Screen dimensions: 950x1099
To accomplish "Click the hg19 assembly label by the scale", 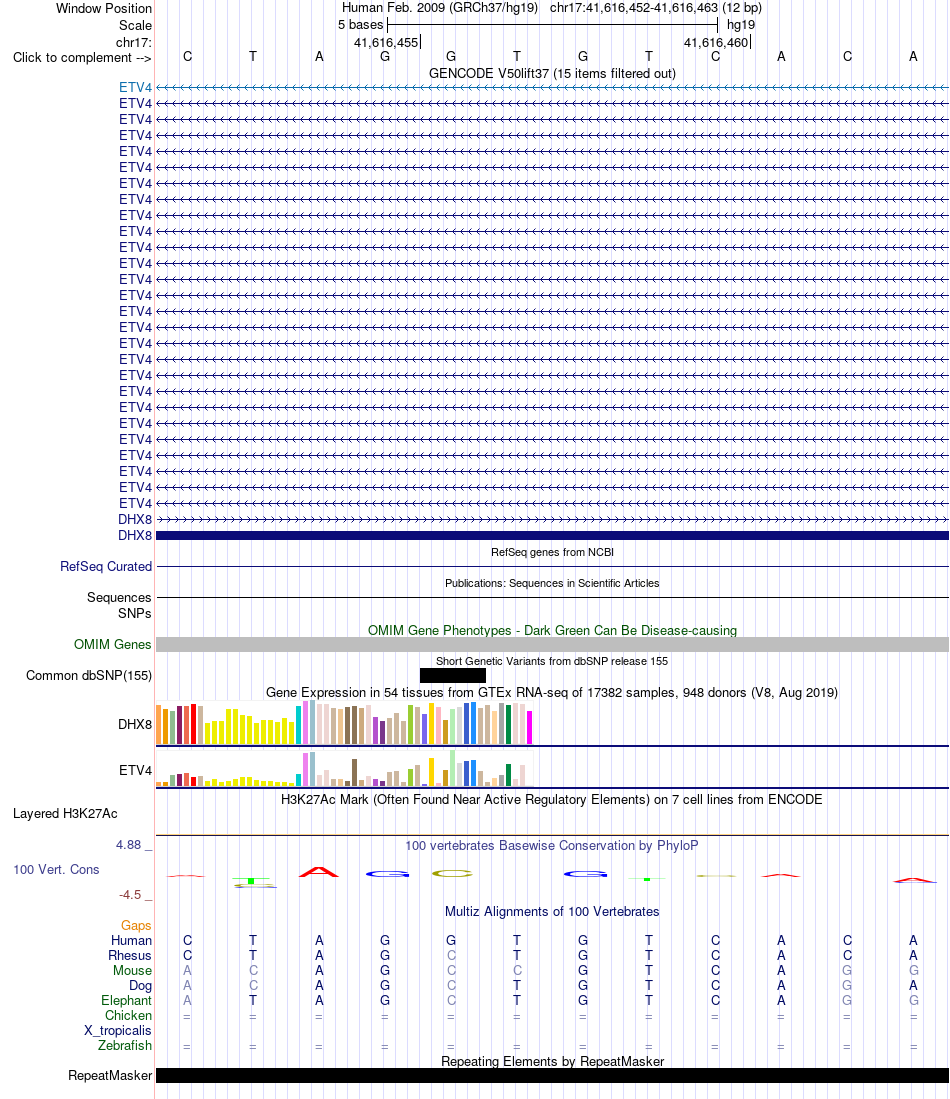I will [x=741, y=25].
